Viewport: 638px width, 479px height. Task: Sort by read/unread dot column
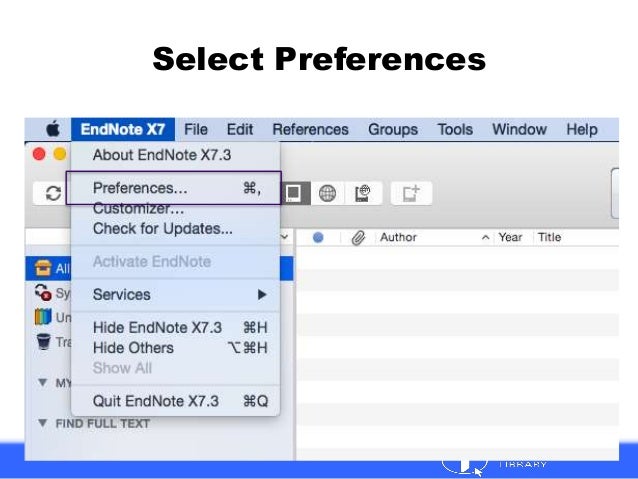click(x=318, y=237)
